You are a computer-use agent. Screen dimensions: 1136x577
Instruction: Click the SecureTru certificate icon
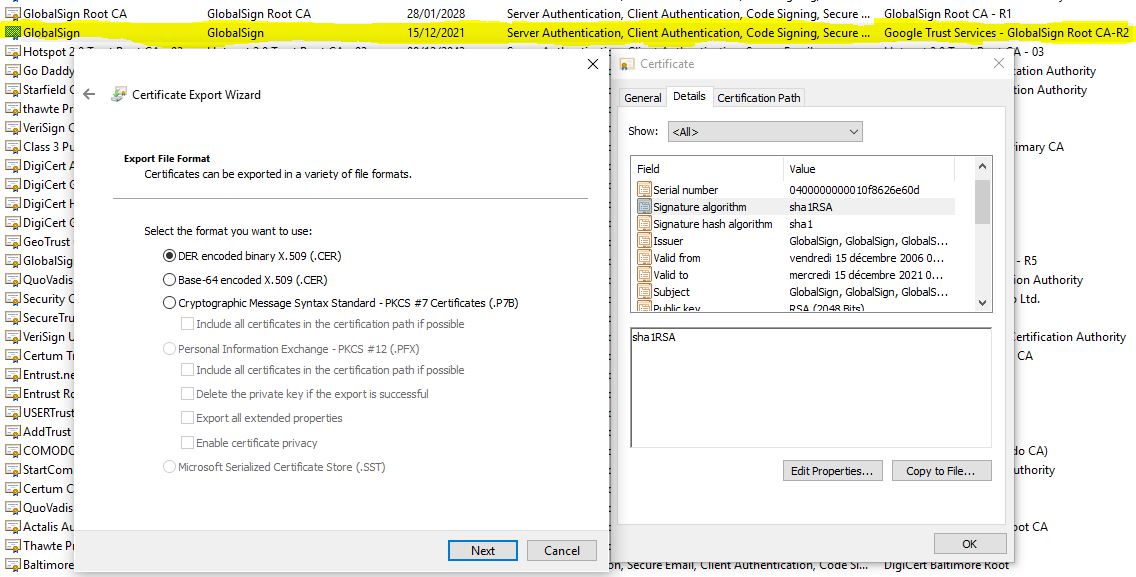(12, 317)
